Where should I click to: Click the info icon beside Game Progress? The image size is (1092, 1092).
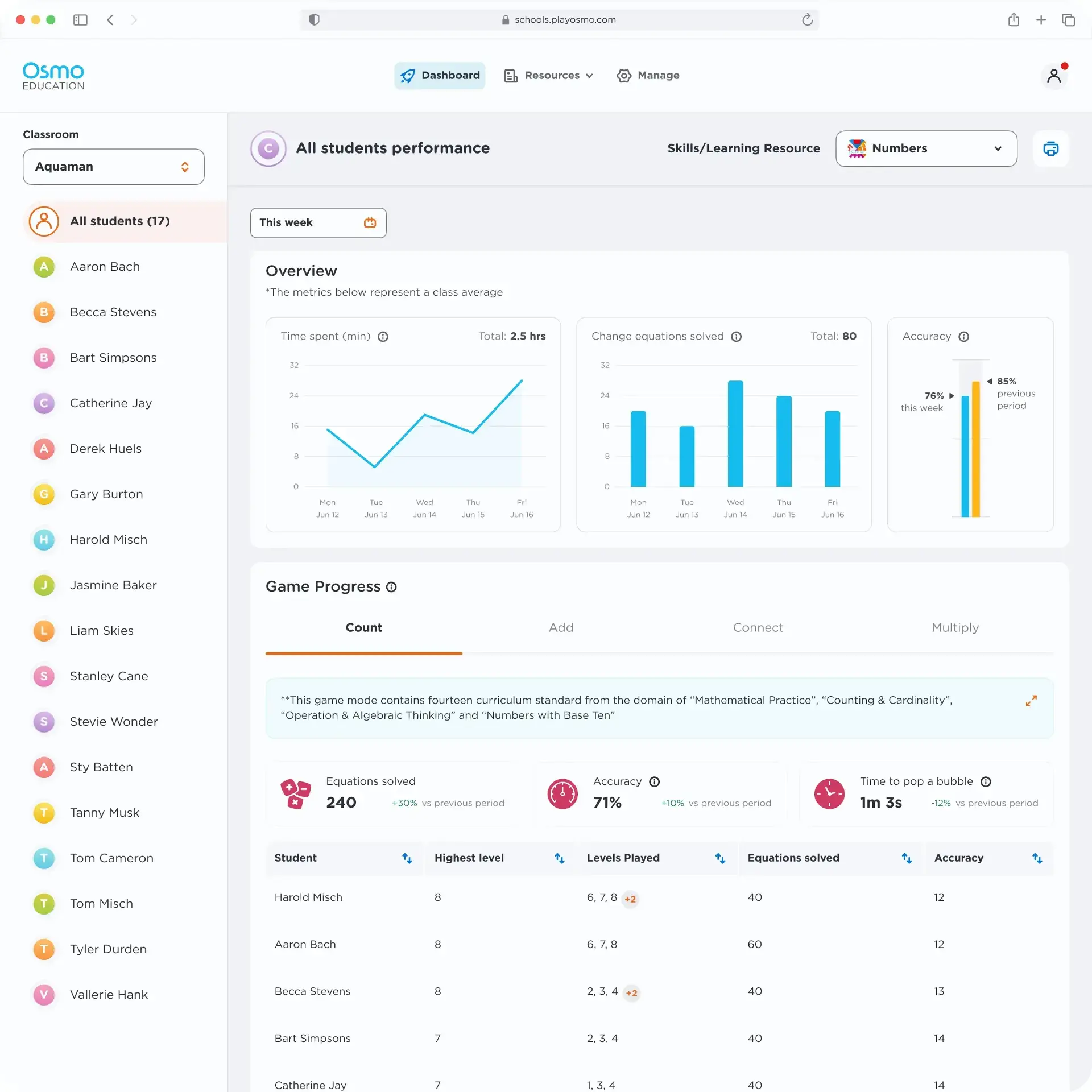coord(391,587)
